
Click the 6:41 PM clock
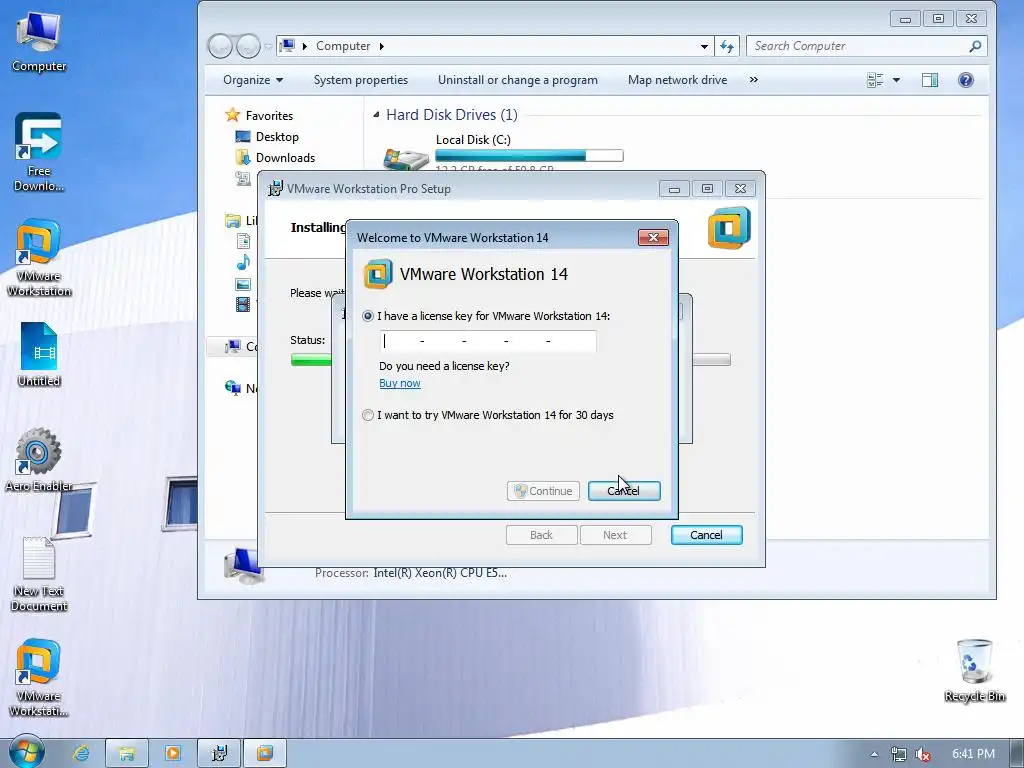(x=973, y=754)
